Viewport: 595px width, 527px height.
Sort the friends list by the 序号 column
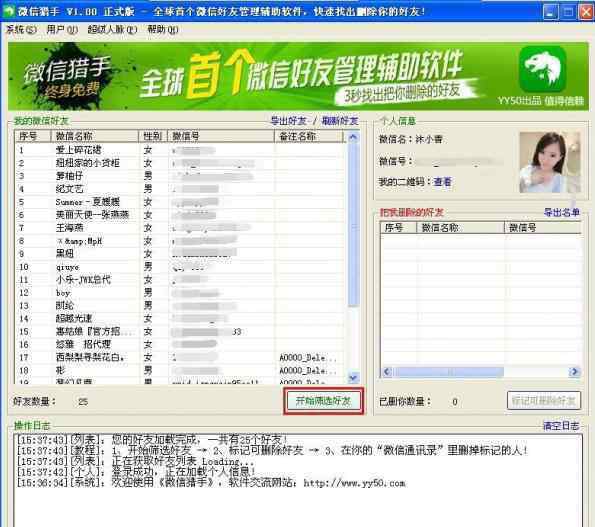tap(33, 136)
